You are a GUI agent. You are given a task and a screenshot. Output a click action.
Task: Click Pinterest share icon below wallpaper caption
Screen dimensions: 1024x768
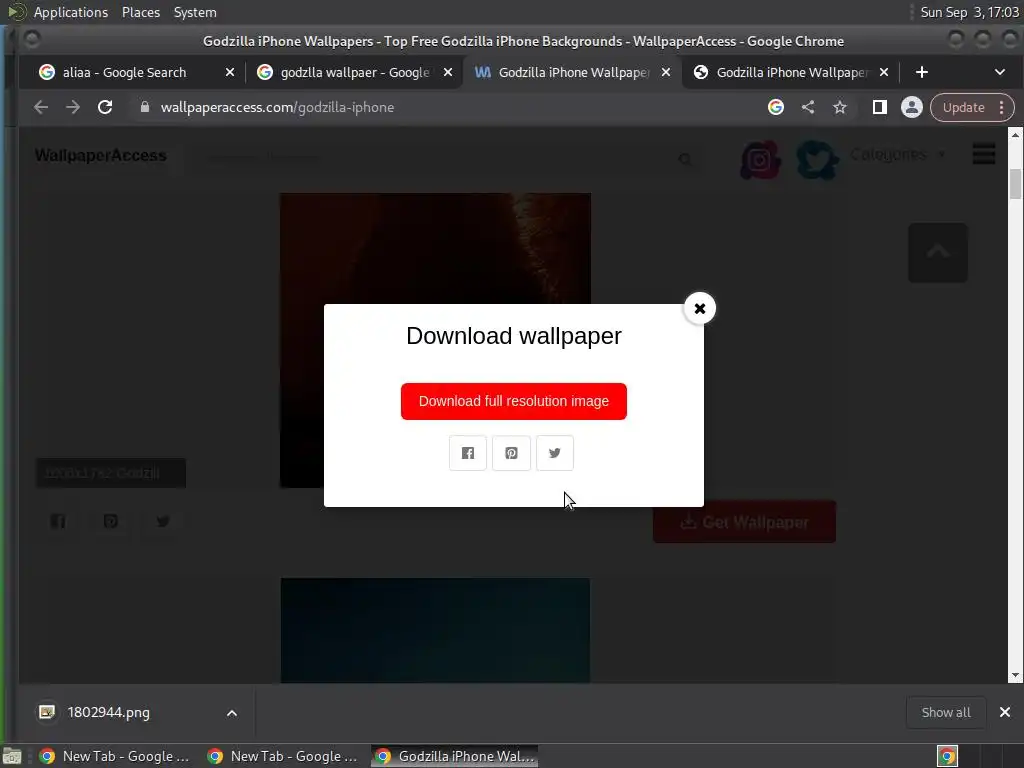(x=110, y=521)
